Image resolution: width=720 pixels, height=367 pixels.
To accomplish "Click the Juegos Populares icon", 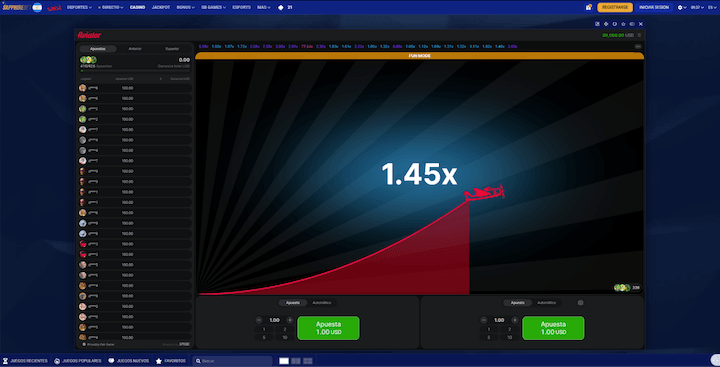I will pos(57,361).
